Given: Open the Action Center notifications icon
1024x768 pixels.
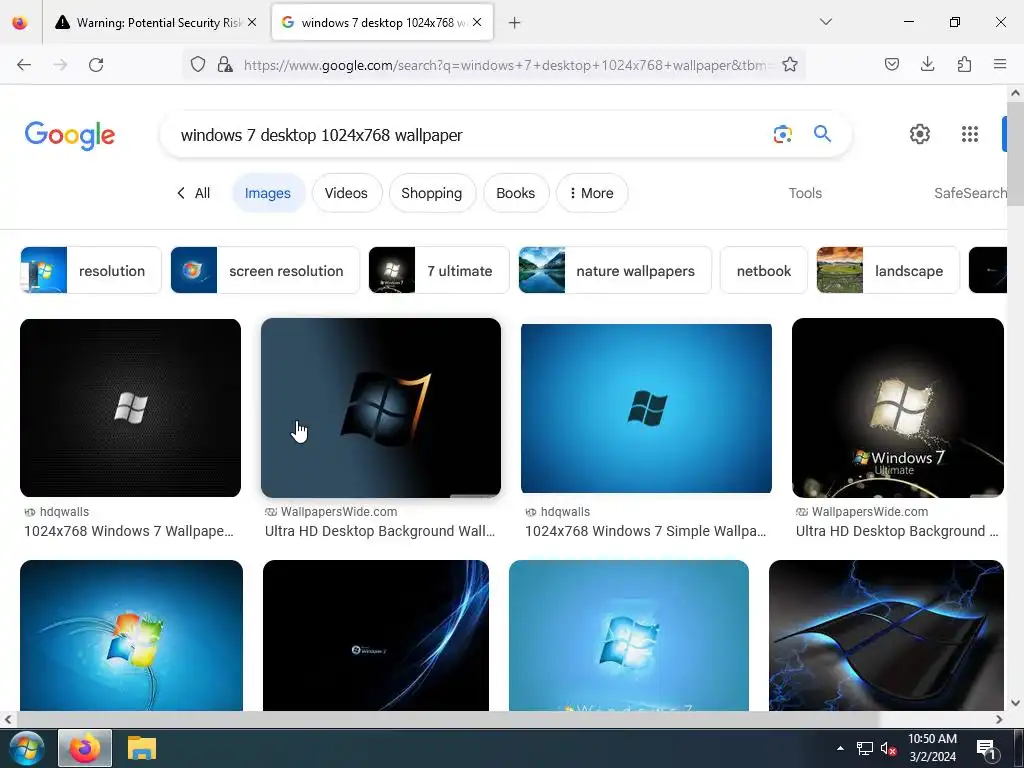Looking at the screenshot, I should click(985, 748).
